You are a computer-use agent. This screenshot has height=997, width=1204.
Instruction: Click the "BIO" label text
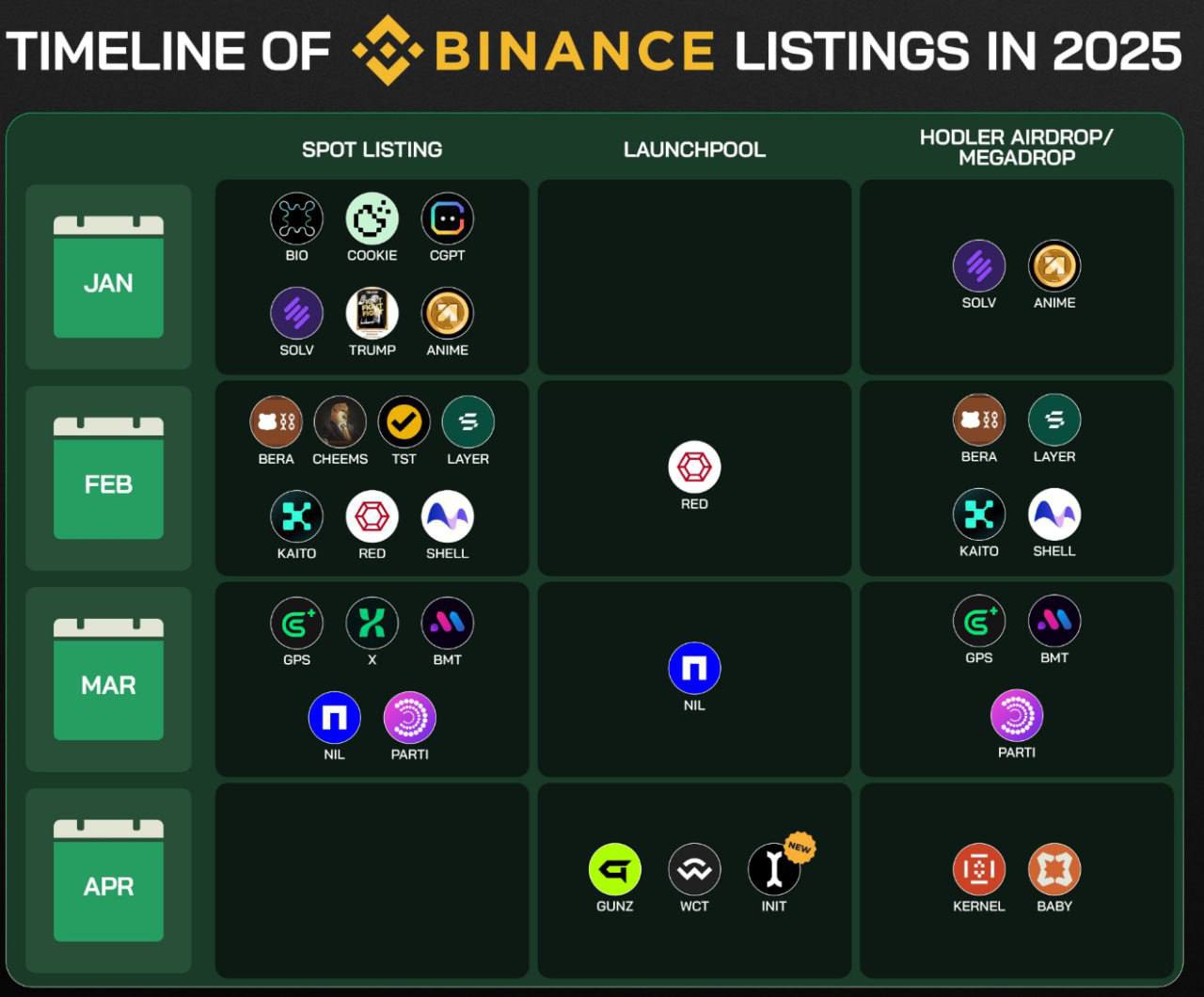(x=296, y=256)
